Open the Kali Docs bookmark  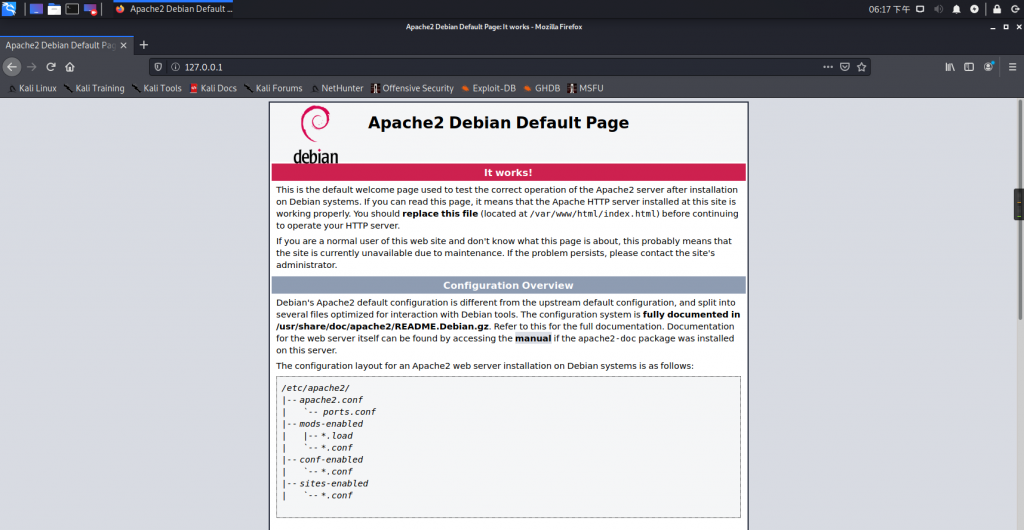(213, 88)
